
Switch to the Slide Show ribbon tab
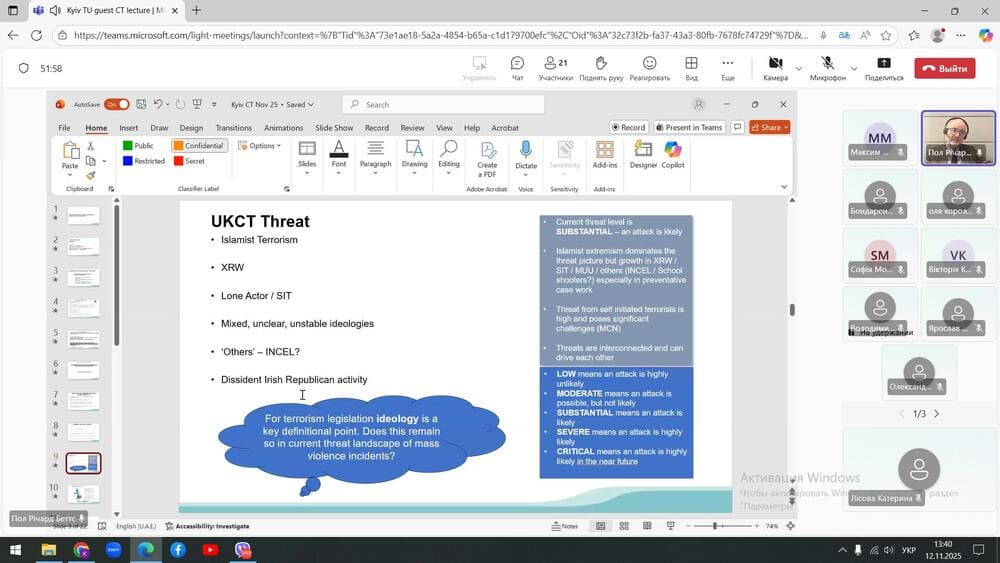tap(334, 128)
